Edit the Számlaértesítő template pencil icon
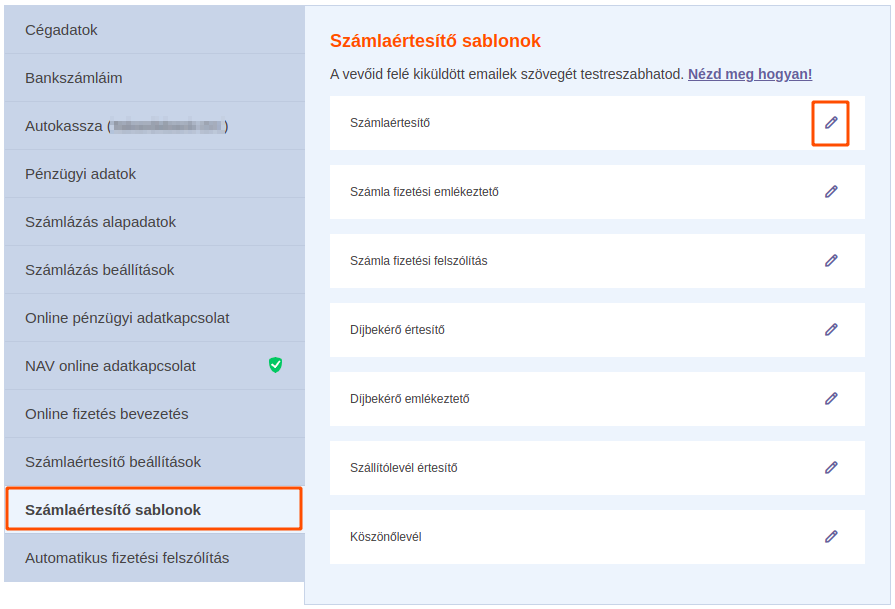 [x=831, y=123]
